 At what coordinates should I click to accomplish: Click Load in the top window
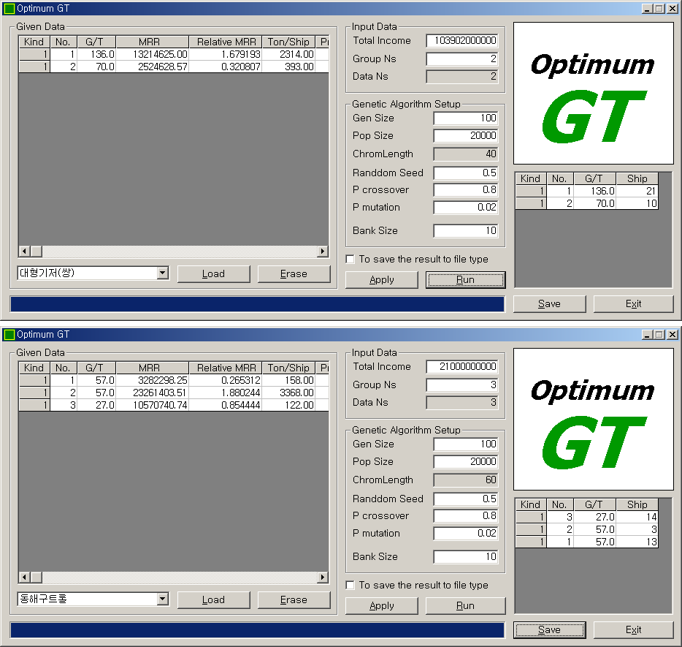point(213,273)
